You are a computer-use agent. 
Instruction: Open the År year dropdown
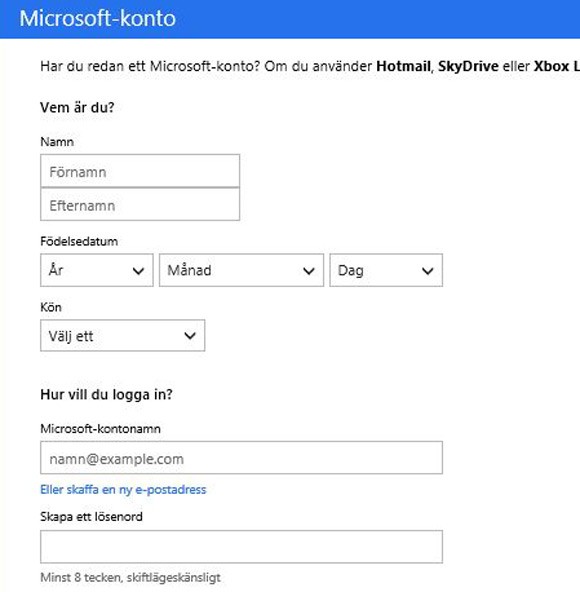97,270
